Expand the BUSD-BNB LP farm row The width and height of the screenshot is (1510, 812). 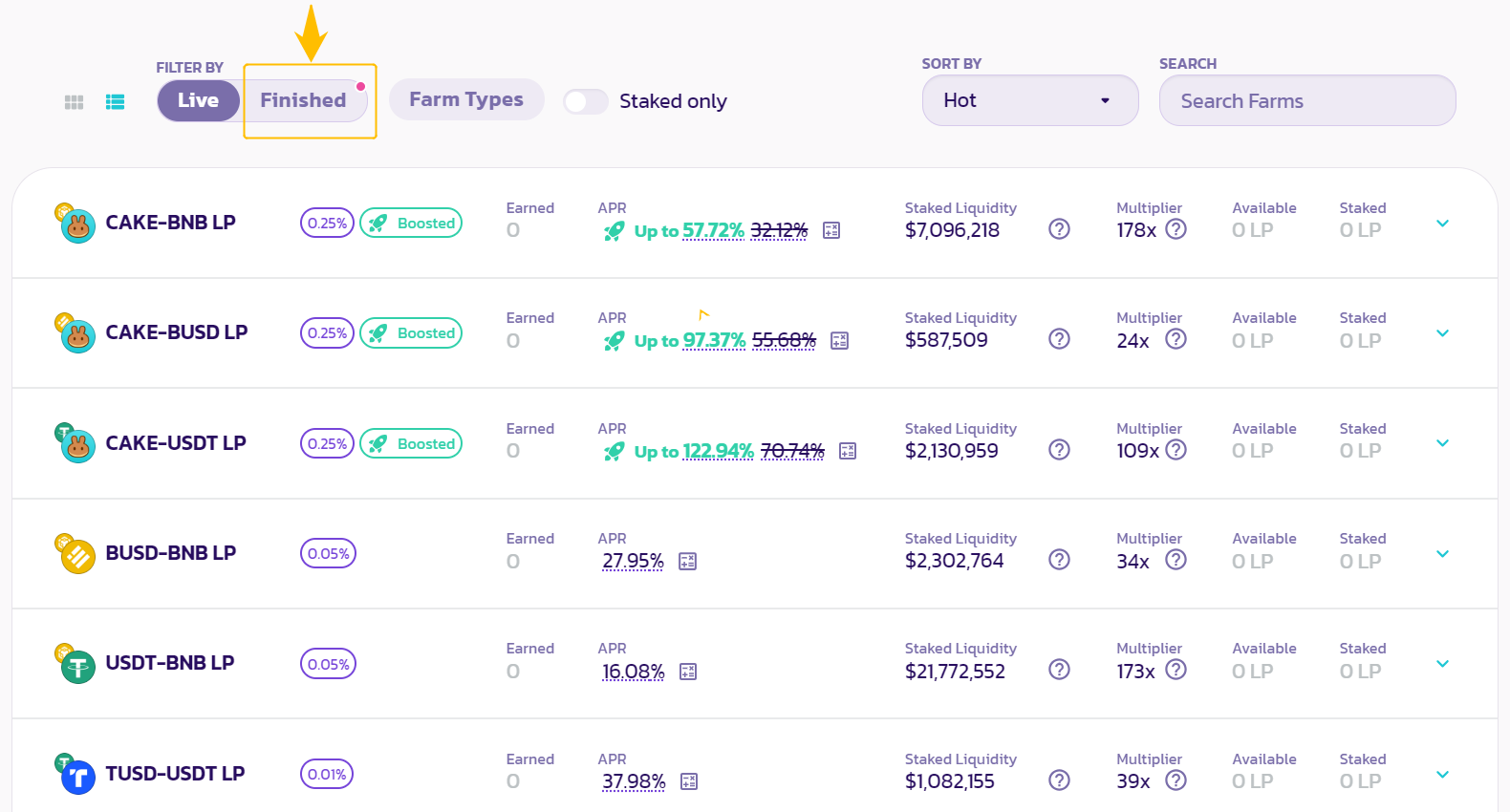pos(1443,554)
